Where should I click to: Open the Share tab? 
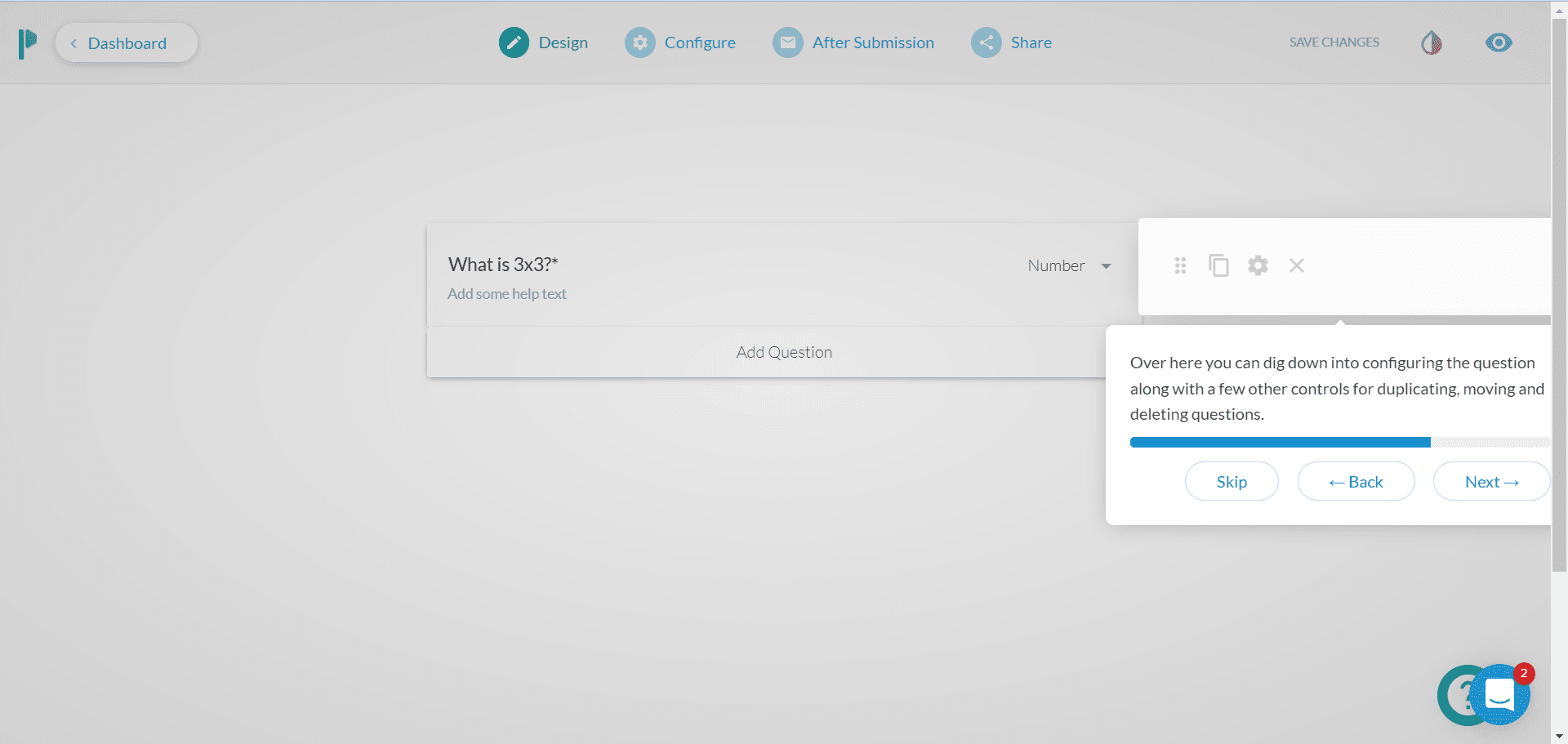1012,42
